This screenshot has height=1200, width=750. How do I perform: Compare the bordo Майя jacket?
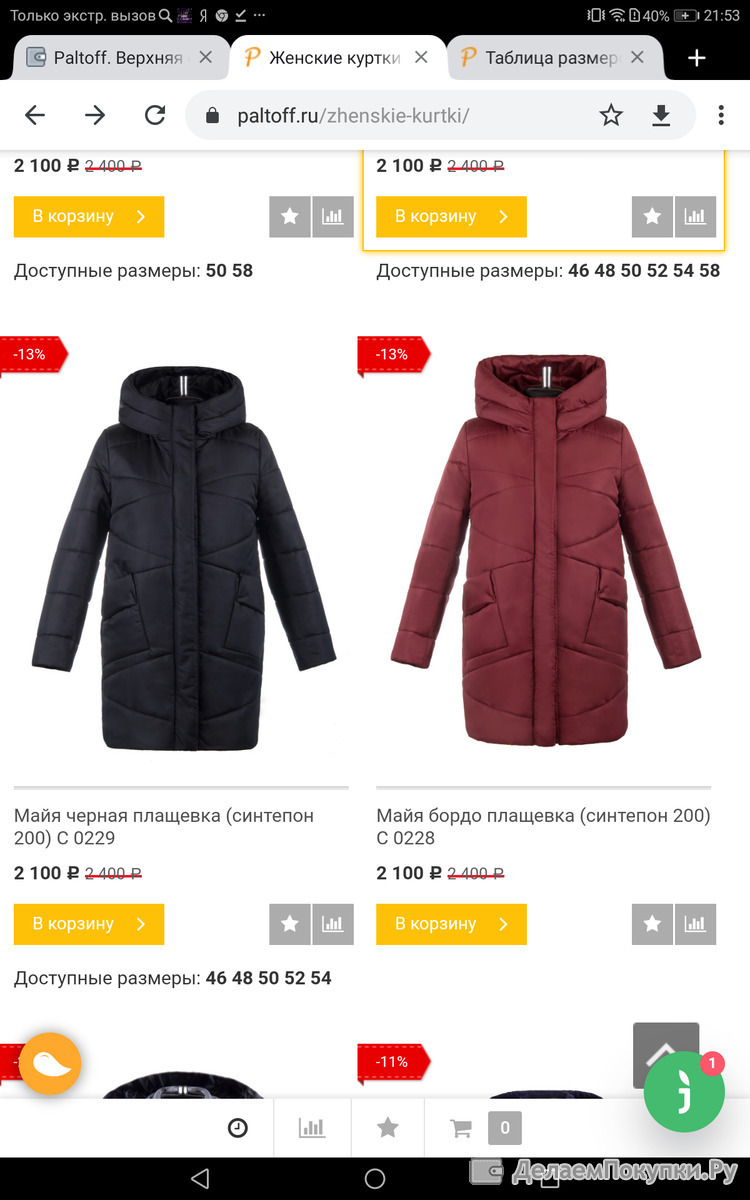(695, 924)
